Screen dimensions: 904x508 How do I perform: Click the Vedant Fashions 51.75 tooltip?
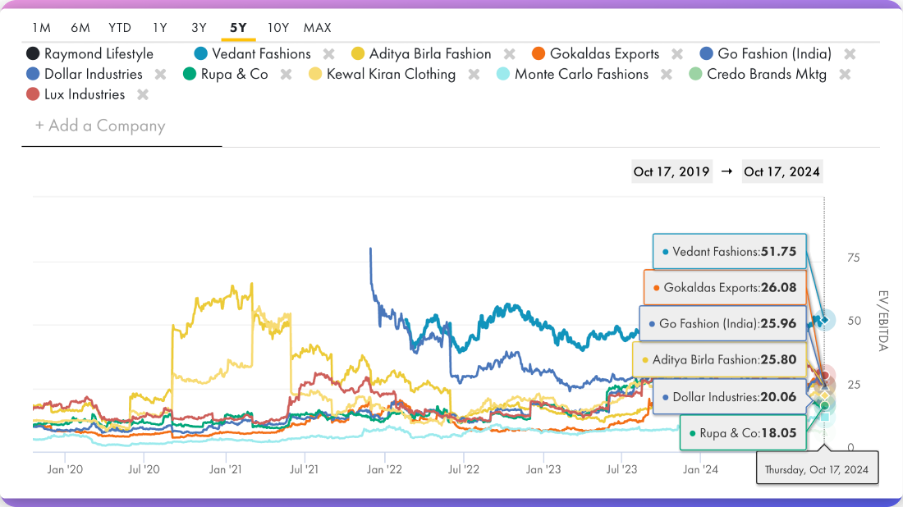tap(729, 251)
